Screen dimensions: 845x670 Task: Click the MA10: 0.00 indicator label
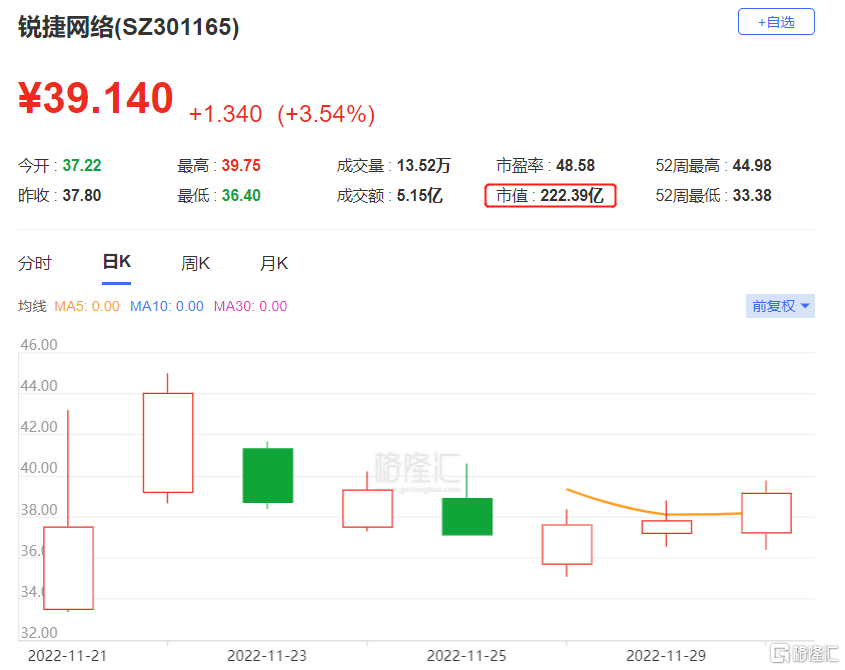click(167, 307)
